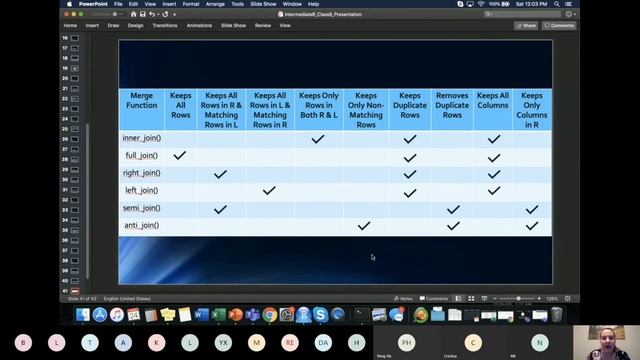Open Skype from the dock
Viewport: 640px width, 360px height.
coord(320,315)
